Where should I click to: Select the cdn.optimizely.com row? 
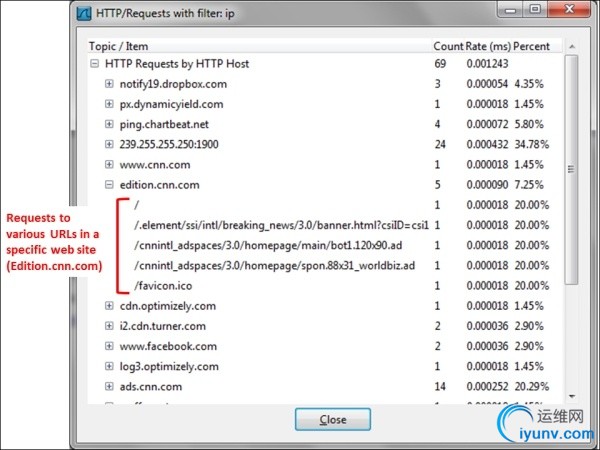(x=325, y=306)
